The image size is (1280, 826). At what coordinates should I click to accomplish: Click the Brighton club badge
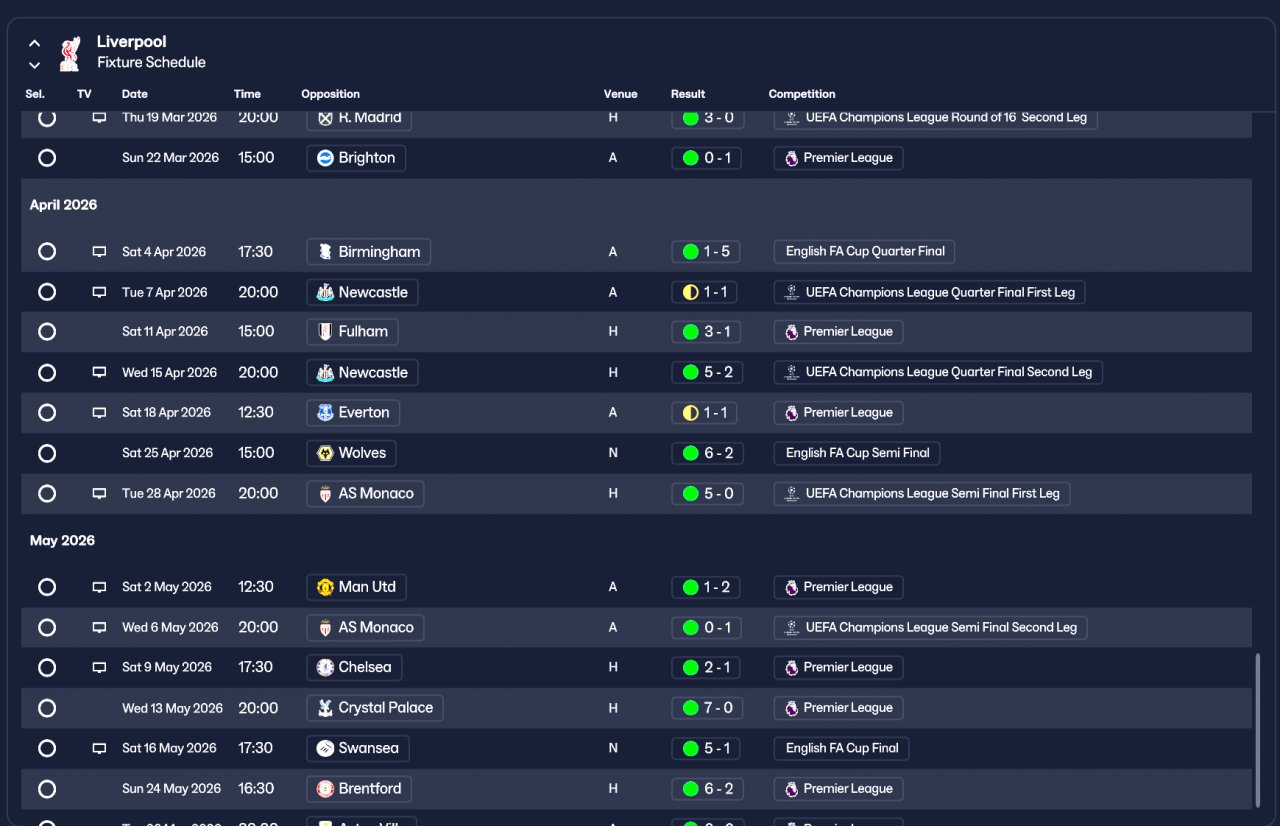tap(325, 158)
